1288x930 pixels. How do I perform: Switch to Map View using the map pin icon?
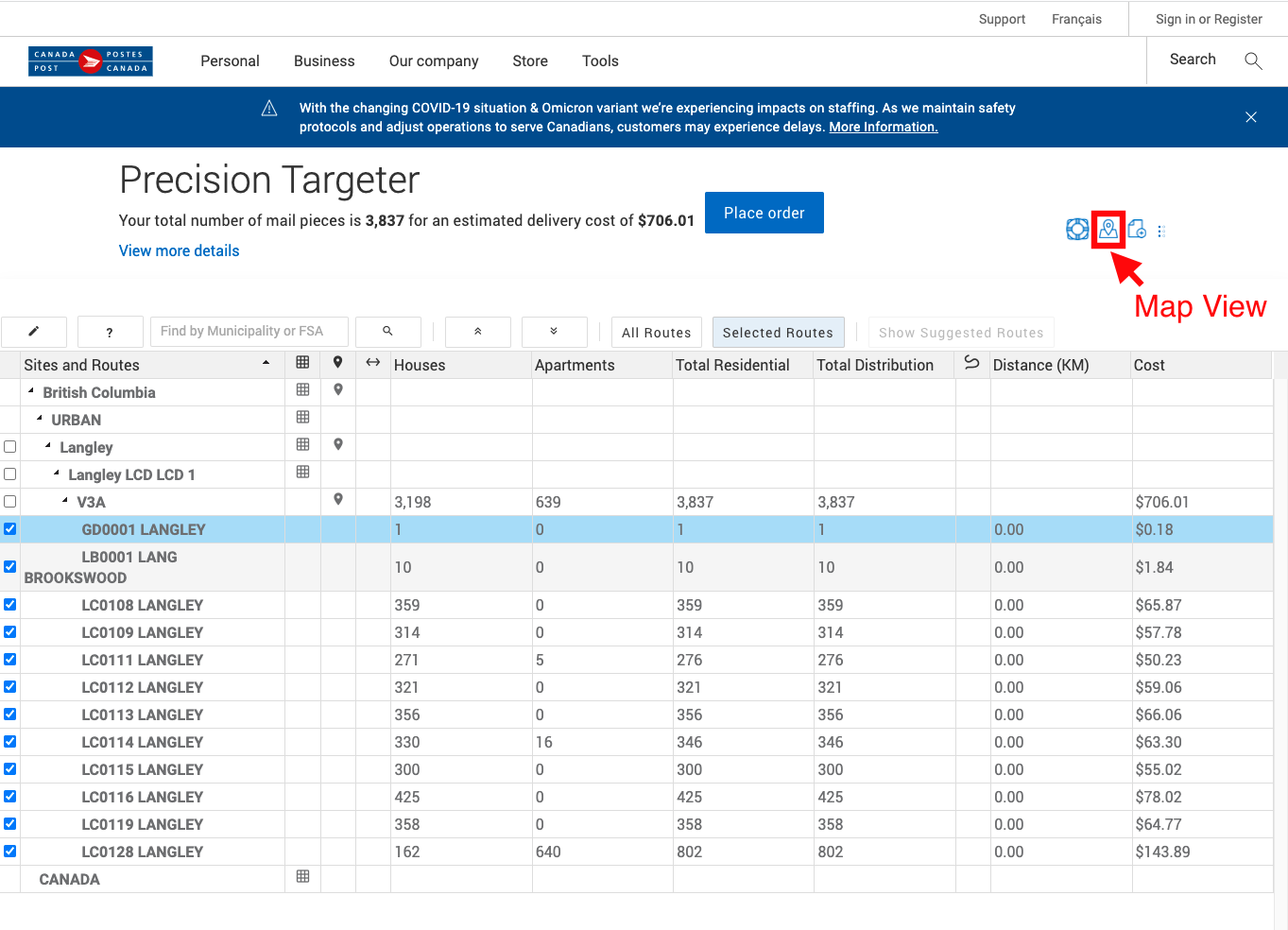click(x=1108, y=230)
